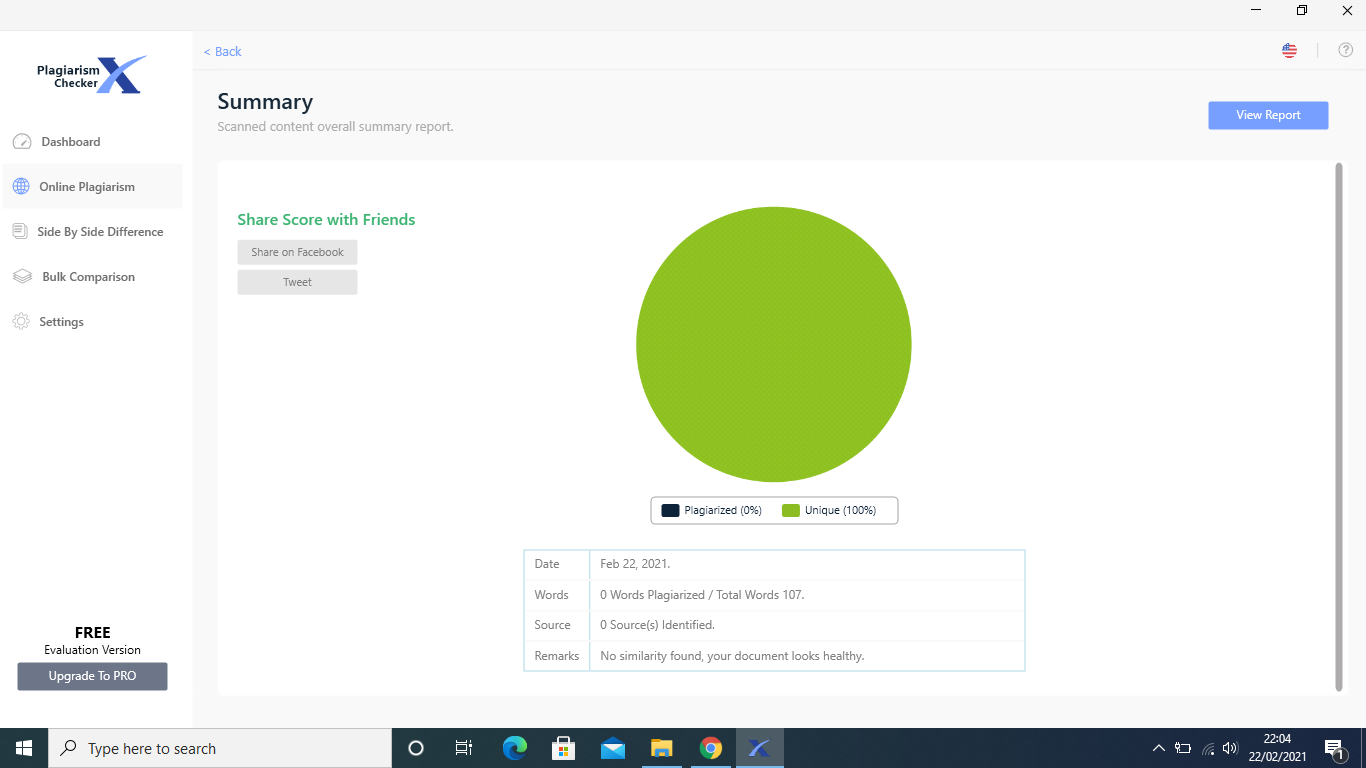Switch to the Side By Side Difference section

click(x=92, y=232)
